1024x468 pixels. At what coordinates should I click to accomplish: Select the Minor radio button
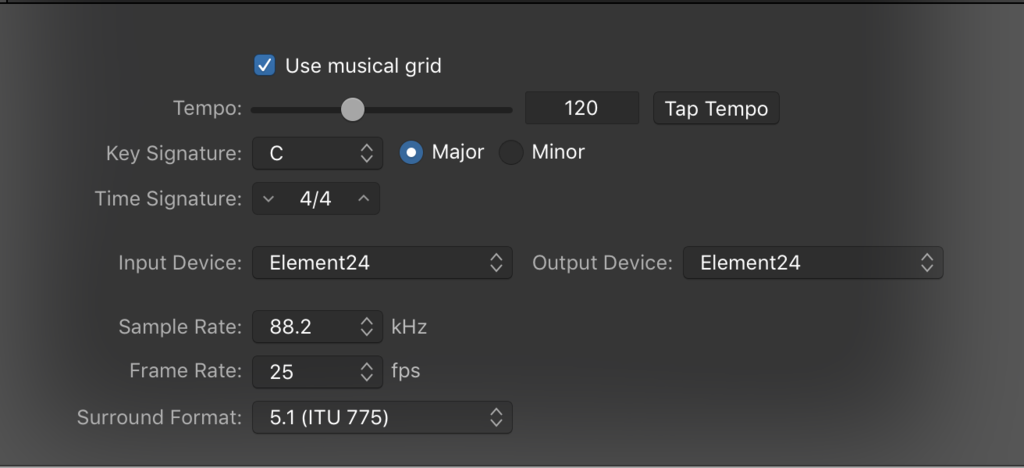(511, 153)
